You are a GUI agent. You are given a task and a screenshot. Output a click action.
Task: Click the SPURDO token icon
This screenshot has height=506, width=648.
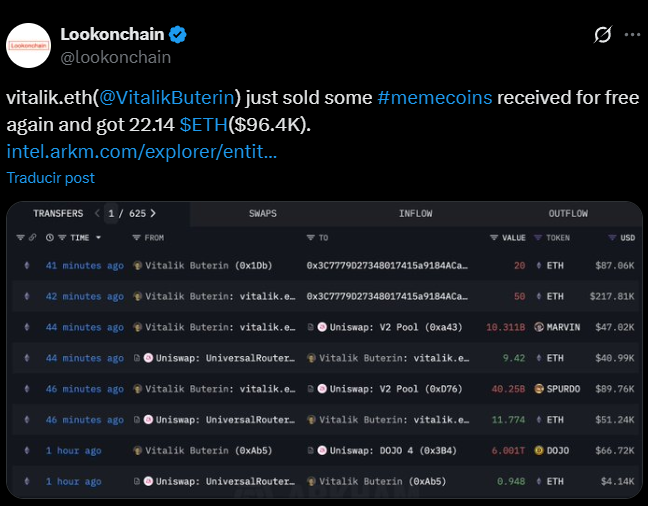[538, 389]
